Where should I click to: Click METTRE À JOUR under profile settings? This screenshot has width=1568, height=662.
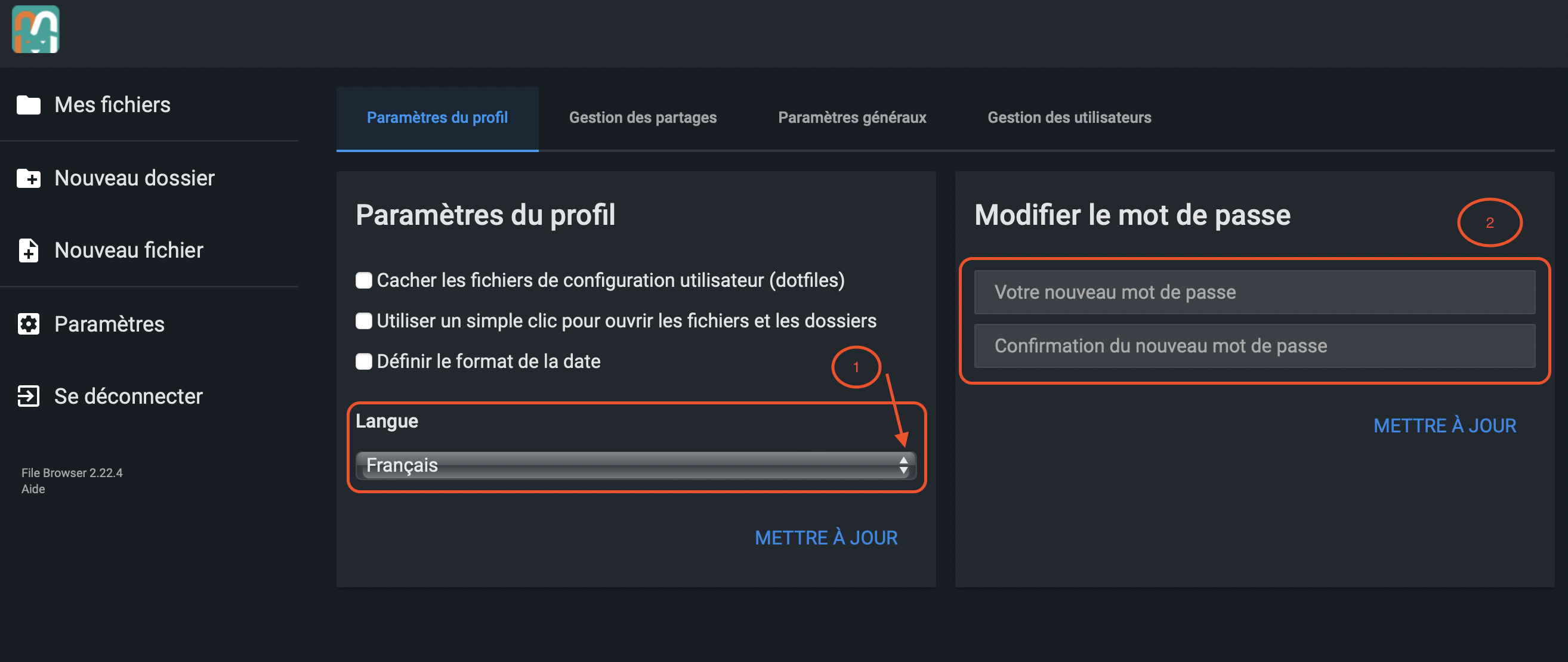pyautogui.click(x=826, y=538)
